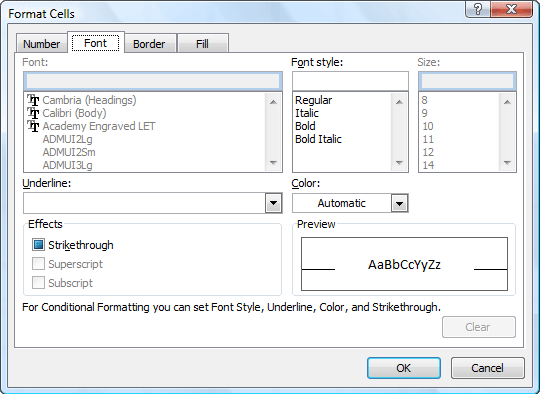
Task: Click up arrow in Font style scrollbar
Action: [x=399, y=102]
